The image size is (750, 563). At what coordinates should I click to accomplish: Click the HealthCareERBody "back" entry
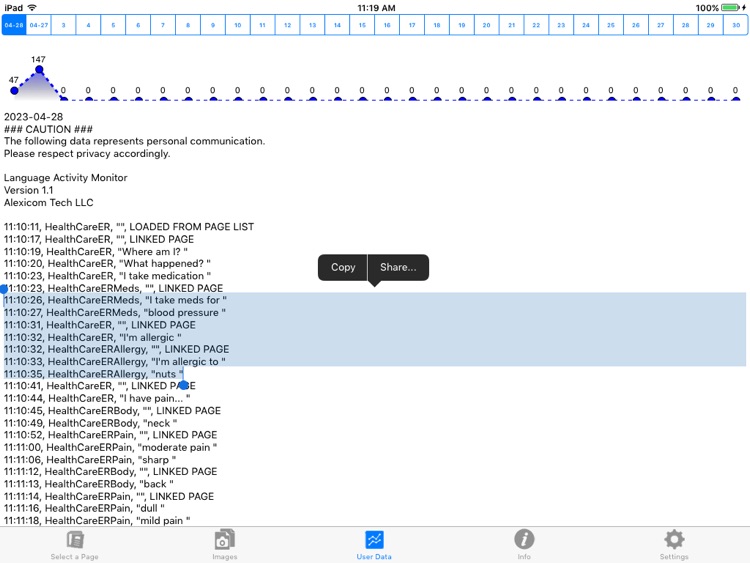point(88,484)
